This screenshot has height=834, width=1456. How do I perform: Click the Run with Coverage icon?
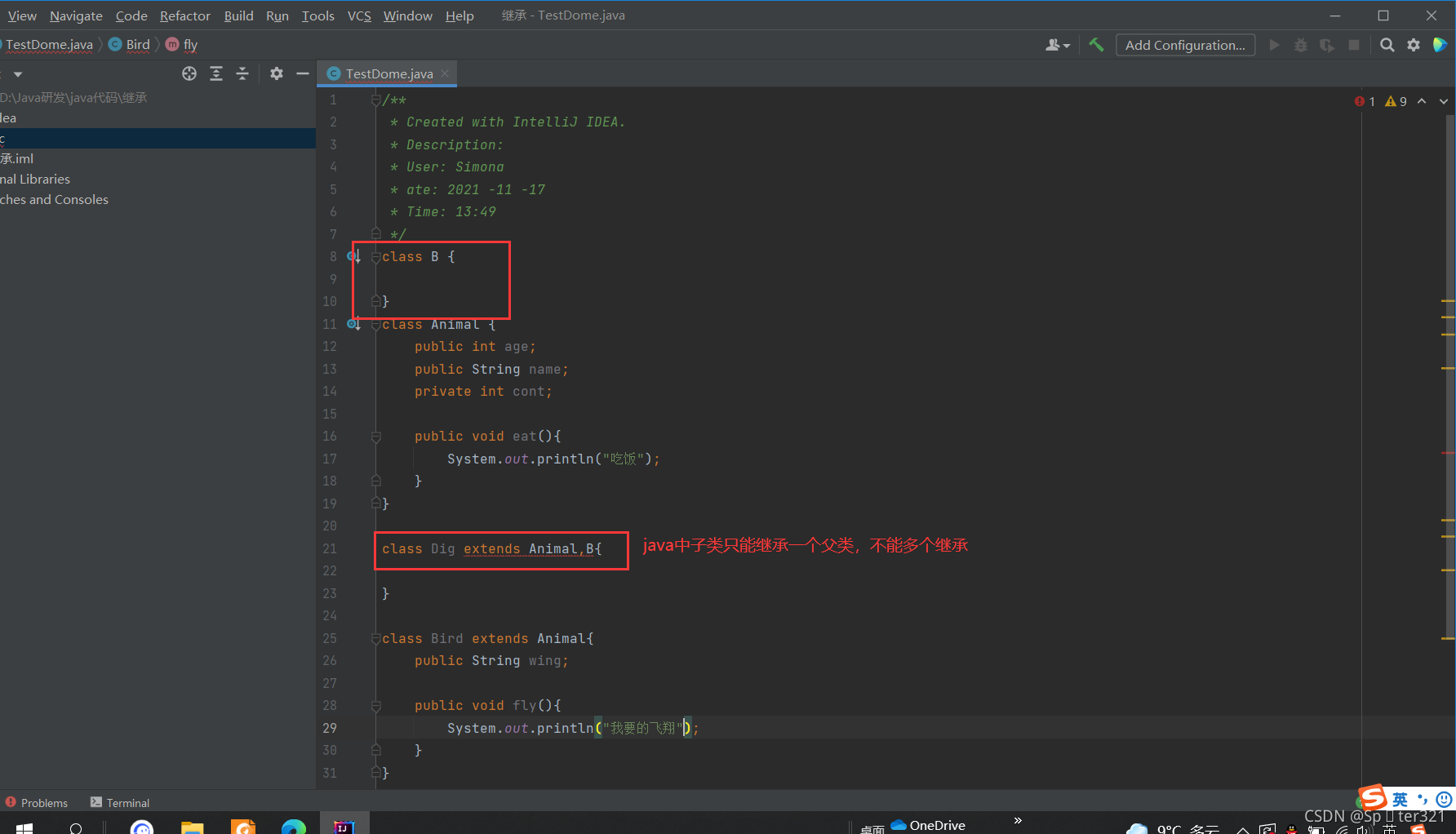click(1327, 45)
